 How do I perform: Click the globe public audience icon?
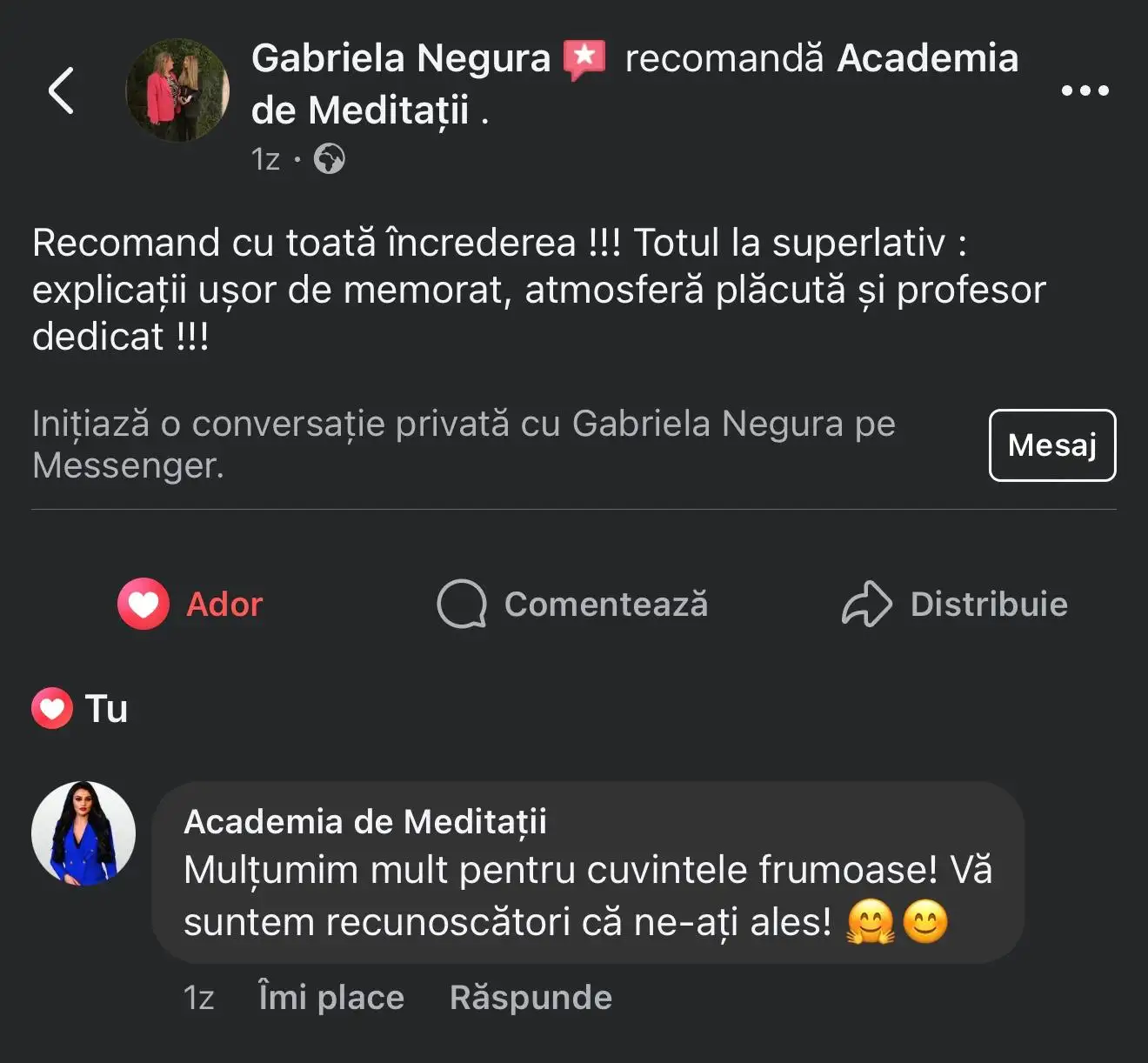pyautogui.click(x=329, y=159)
